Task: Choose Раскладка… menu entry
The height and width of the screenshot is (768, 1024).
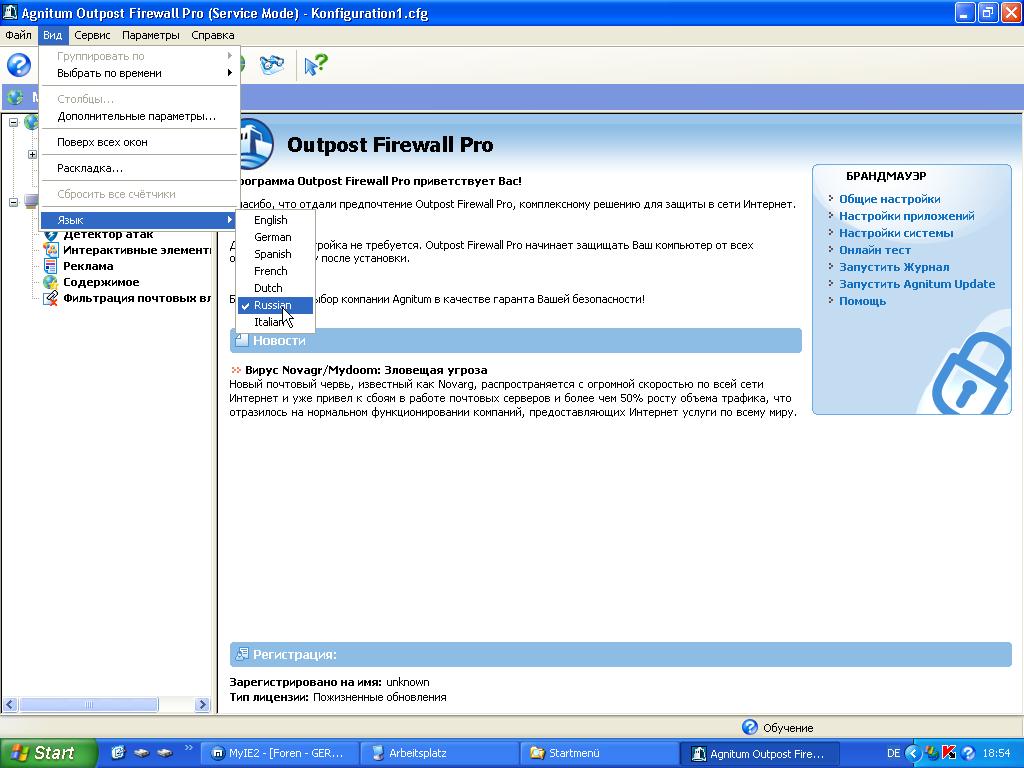Action: (x=140, y=168)
